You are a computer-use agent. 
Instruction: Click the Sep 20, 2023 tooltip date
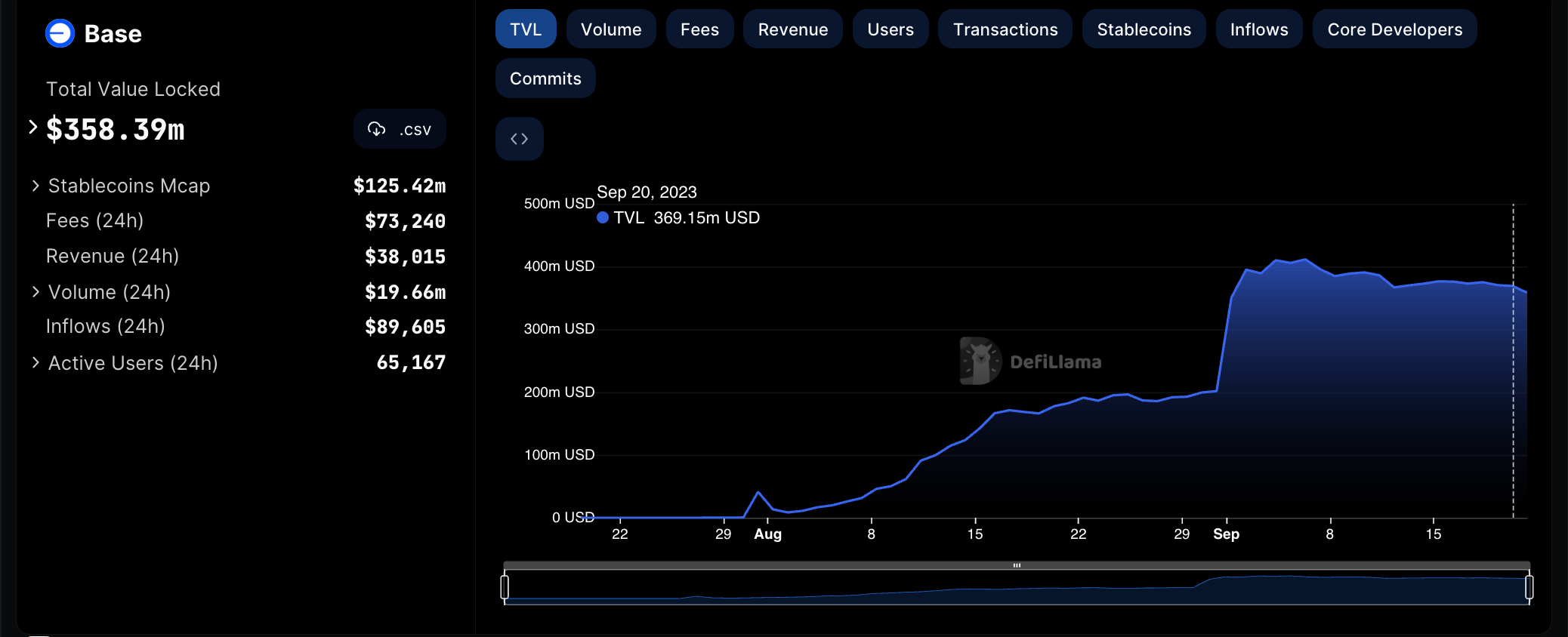tap(647, 192)
